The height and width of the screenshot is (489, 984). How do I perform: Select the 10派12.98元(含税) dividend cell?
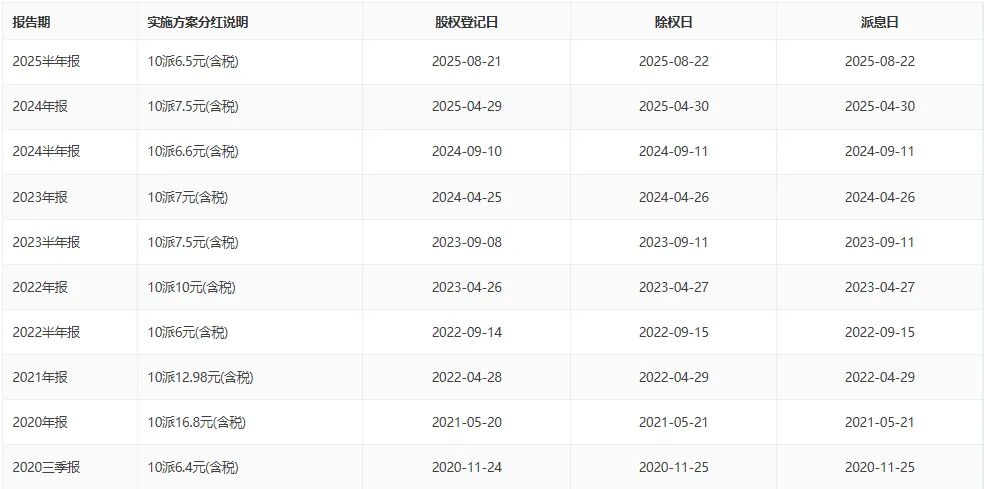pos(200,377)
